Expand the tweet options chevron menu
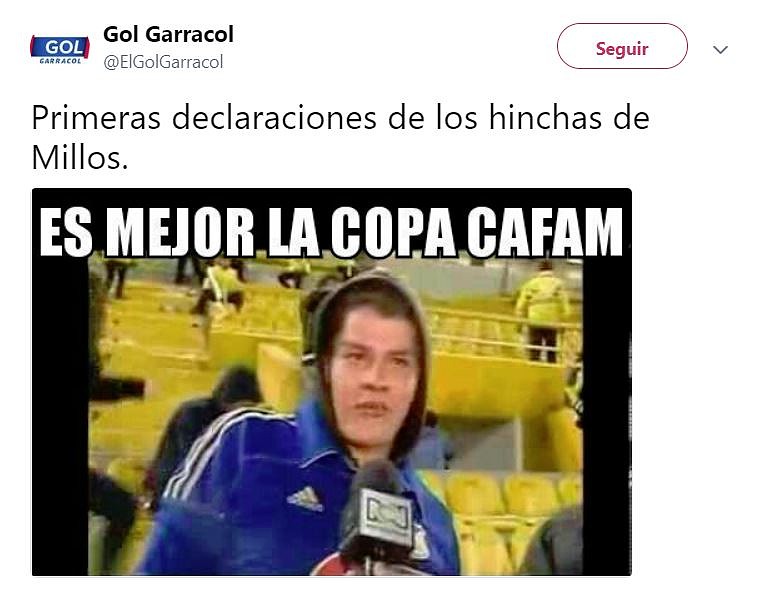Viewport: 757px width, 591px height. pyautogui.click(x=720, y=49)
